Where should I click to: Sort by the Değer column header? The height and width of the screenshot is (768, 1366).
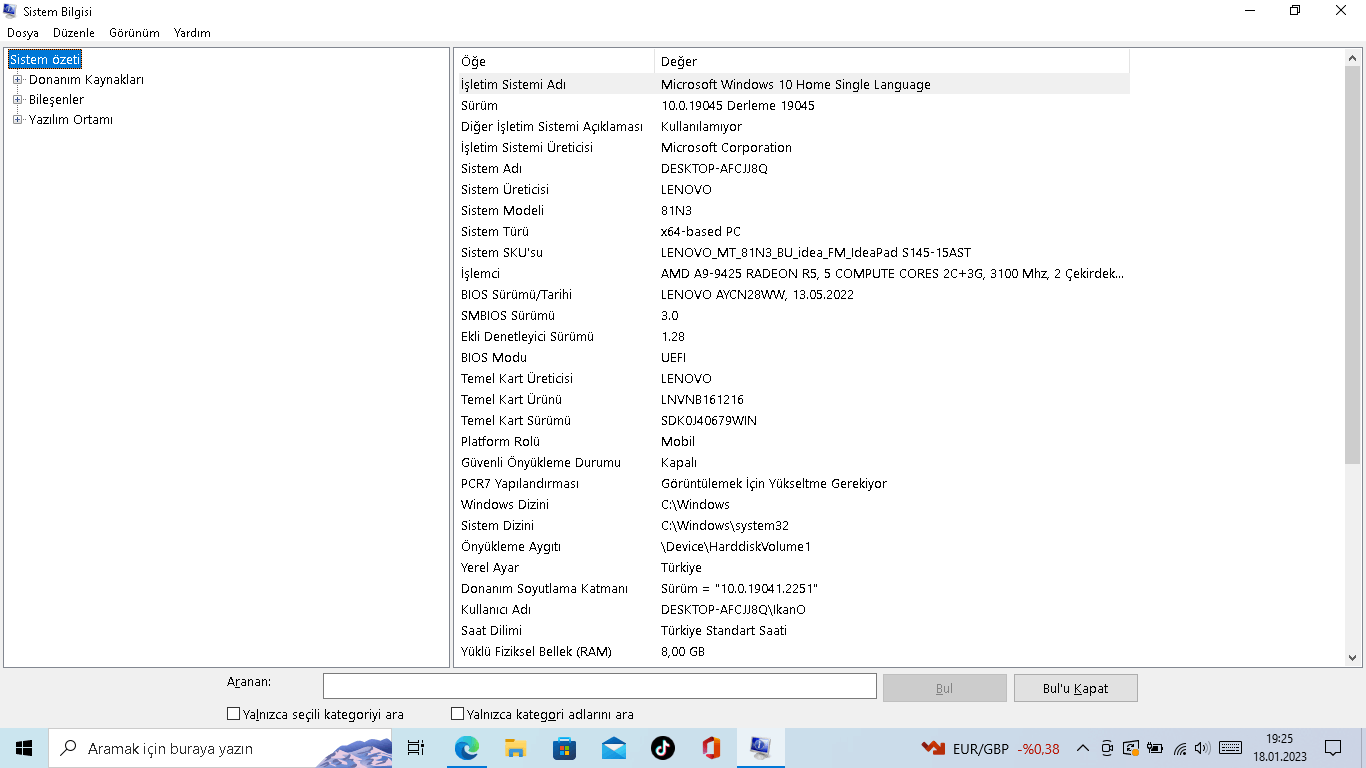pos(892,61)
